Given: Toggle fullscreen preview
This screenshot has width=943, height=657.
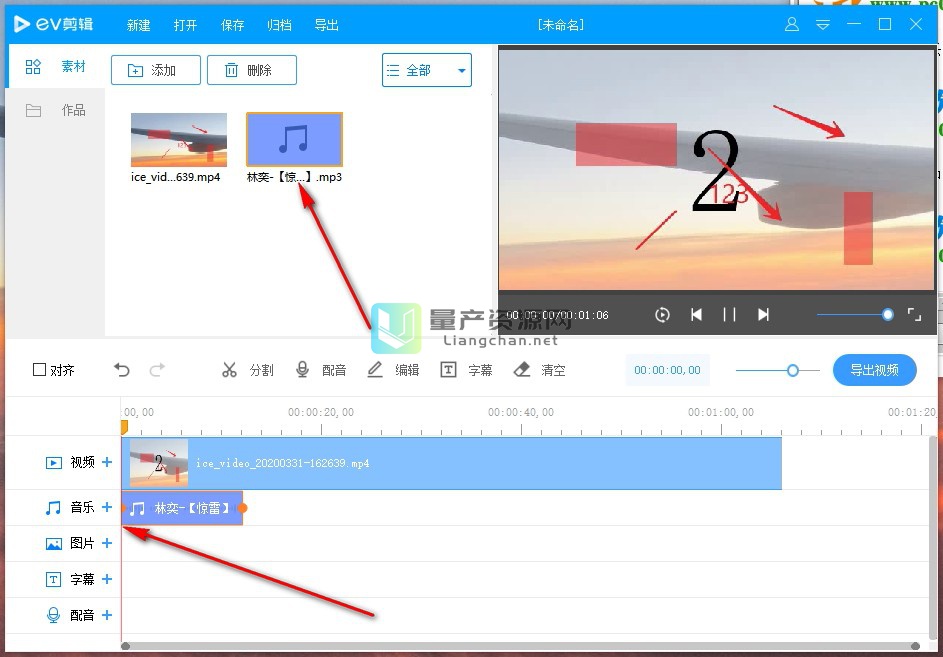Looking at the screenshot, I should (x=914, y=315).
